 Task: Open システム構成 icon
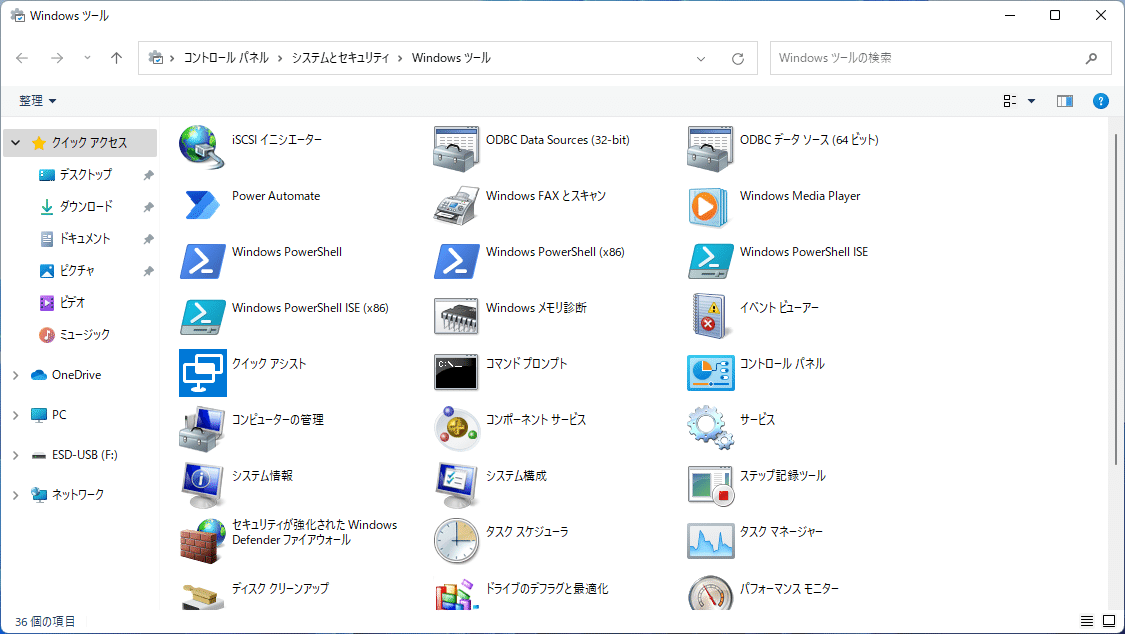(456, 485)
